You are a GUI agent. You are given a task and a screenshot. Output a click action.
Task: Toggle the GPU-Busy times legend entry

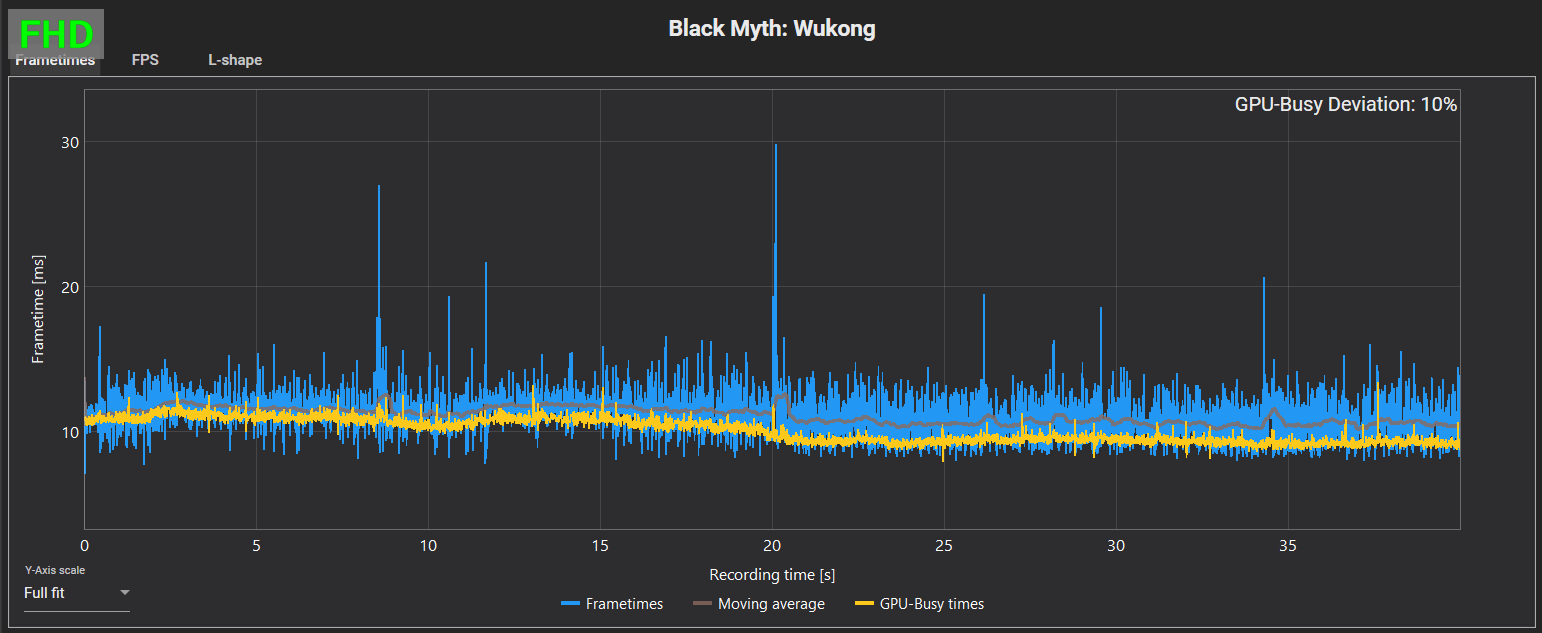click(x=920, y=604)
